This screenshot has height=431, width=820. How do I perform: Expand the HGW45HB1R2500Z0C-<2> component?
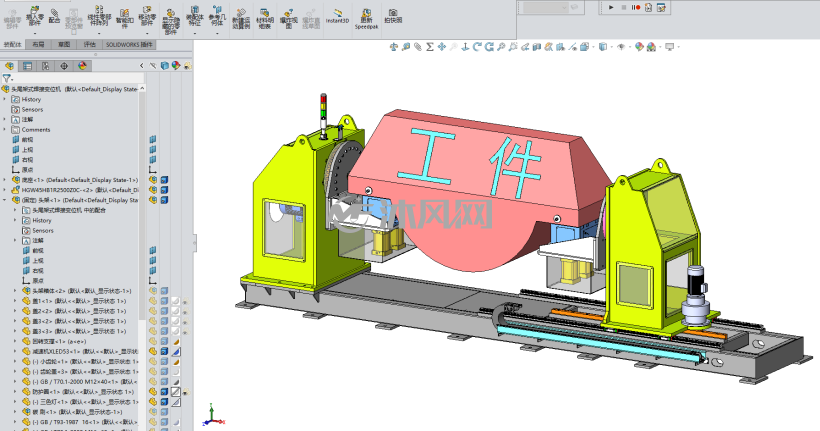[5, 190]
